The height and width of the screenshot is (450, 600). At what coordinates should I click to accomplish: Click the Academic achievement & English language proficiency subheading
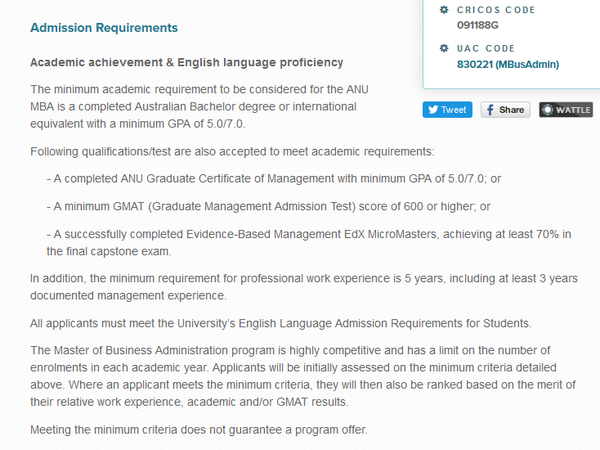[187, 62]
